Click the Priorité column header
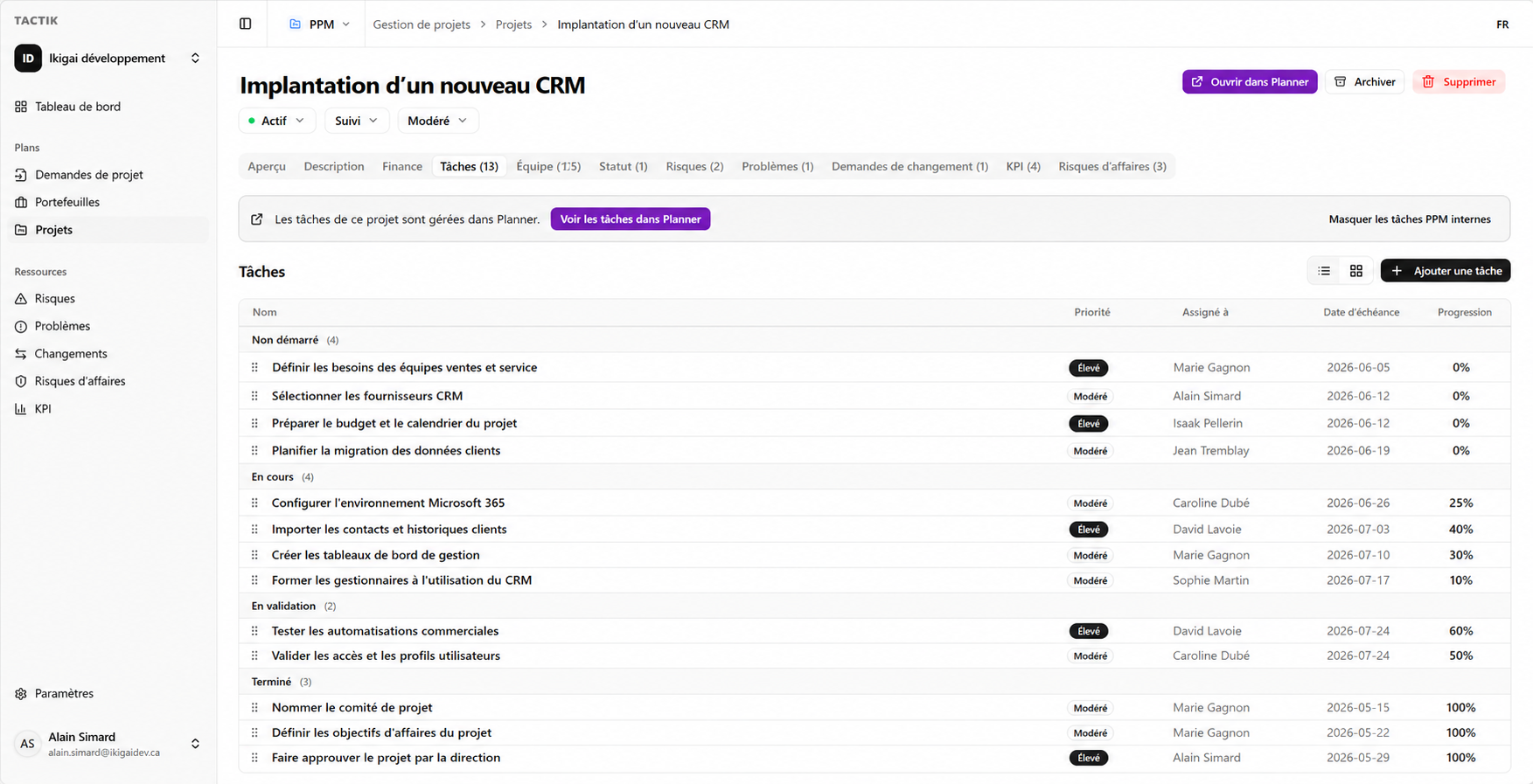 click(x=1092, y=312)
